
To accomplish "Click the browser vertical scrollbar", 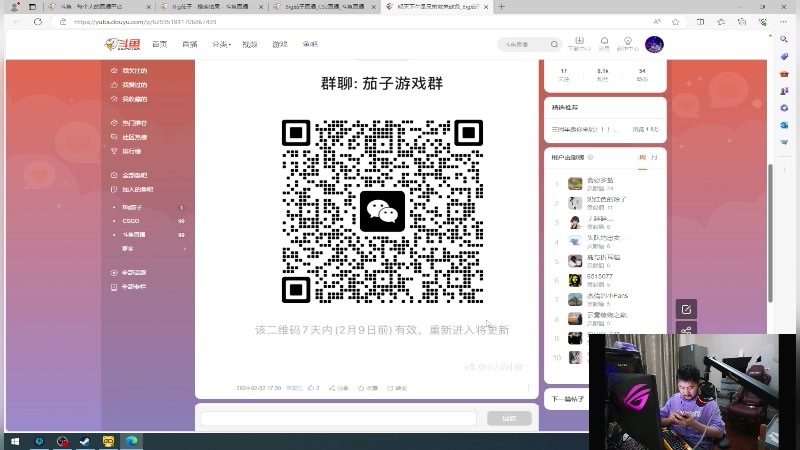I will click(x=770, y=232).
